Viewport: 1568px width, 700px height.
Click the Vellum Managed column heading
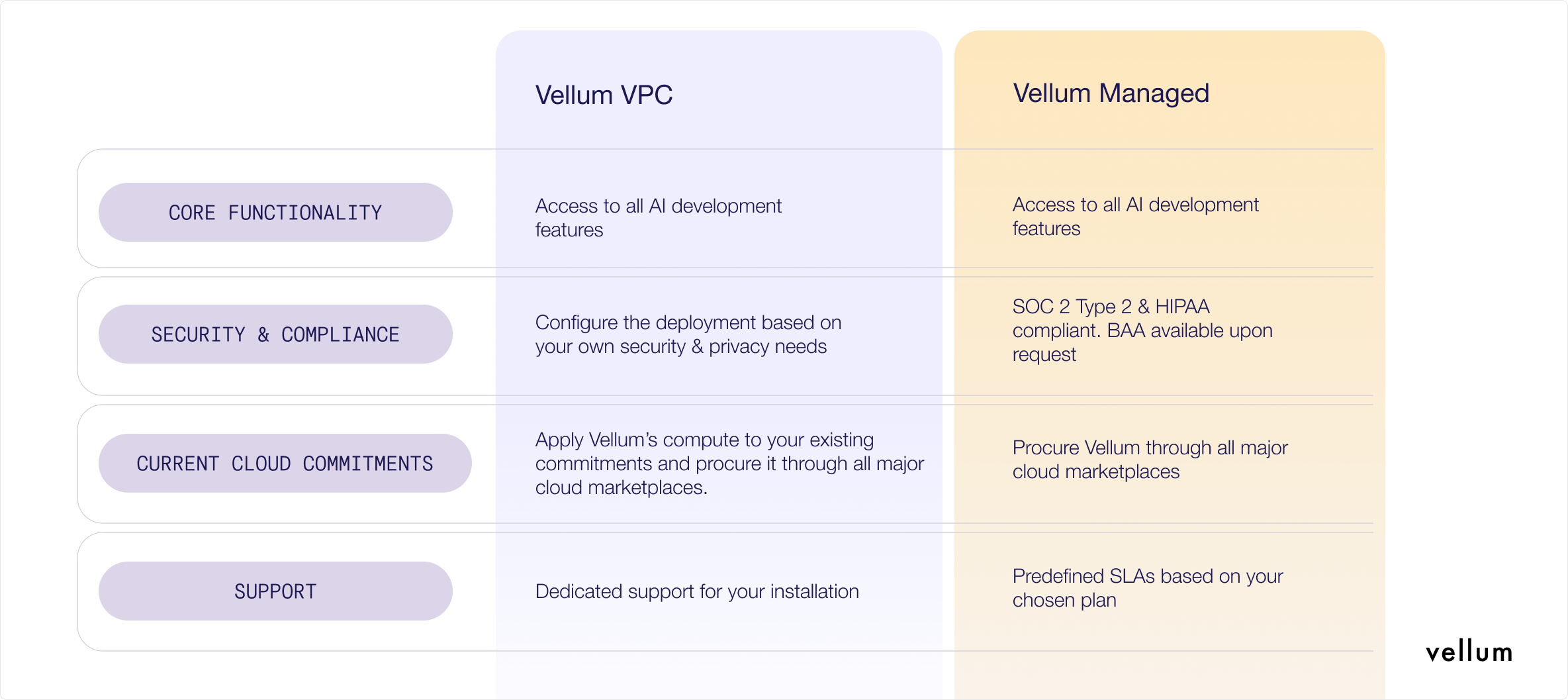1111,93
